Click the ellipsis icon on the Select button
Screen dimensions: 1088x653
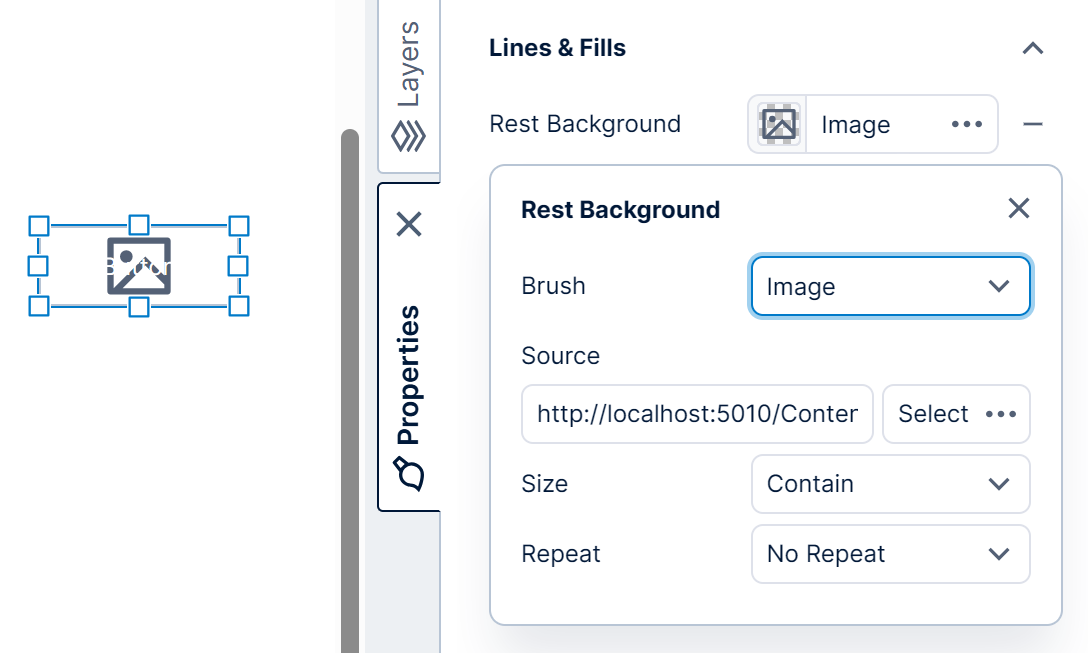[999, 414]
